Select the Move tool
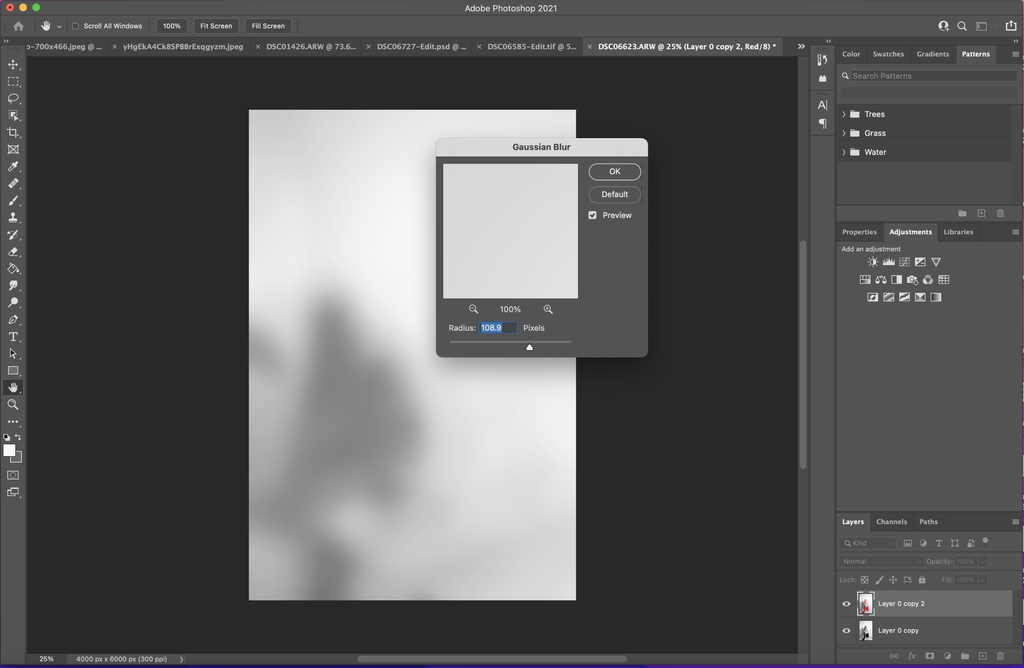1024x668 pixels. coord(13,63)
